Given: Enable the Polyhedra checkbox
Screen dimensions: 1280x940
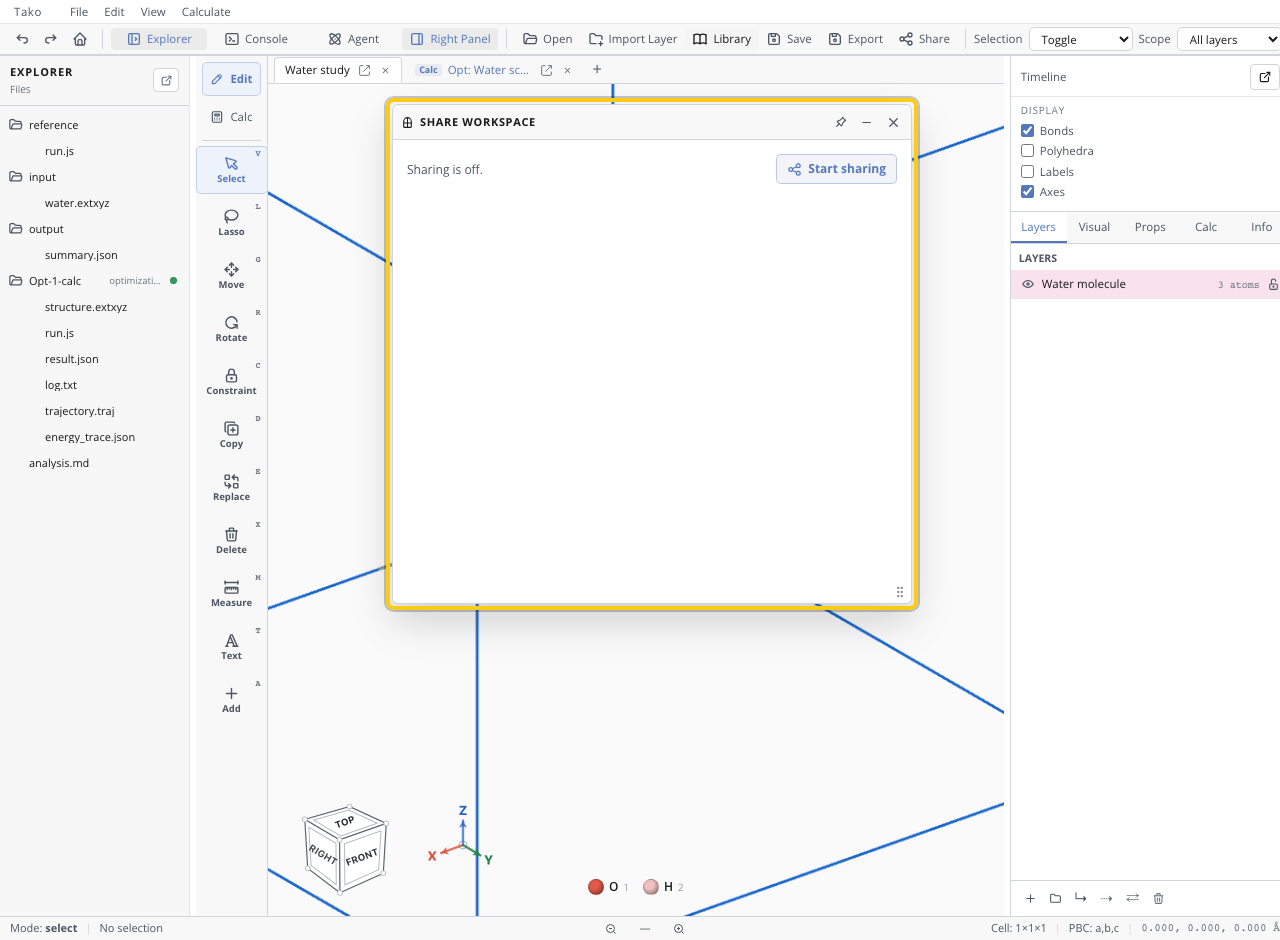Looking at the screenshot, I should pos(1027,151).
